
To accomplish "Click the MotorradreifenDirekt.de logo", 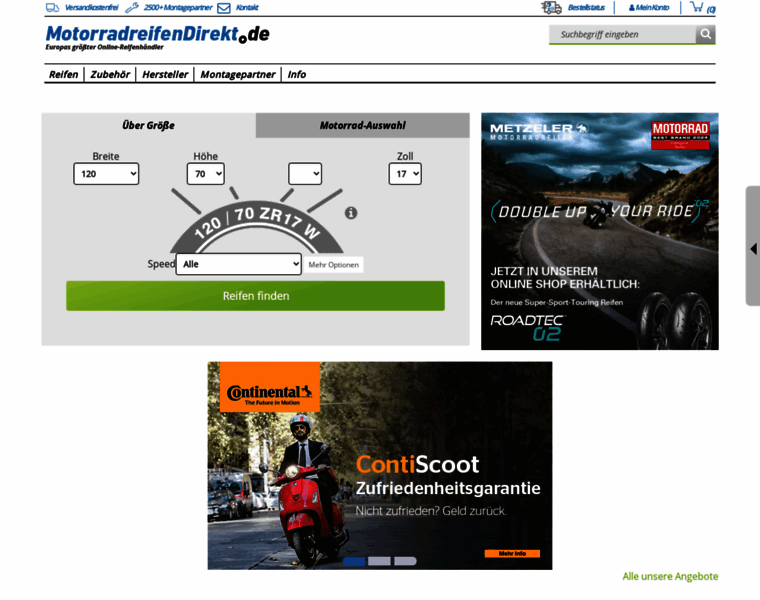I will [x=158, y=37].
